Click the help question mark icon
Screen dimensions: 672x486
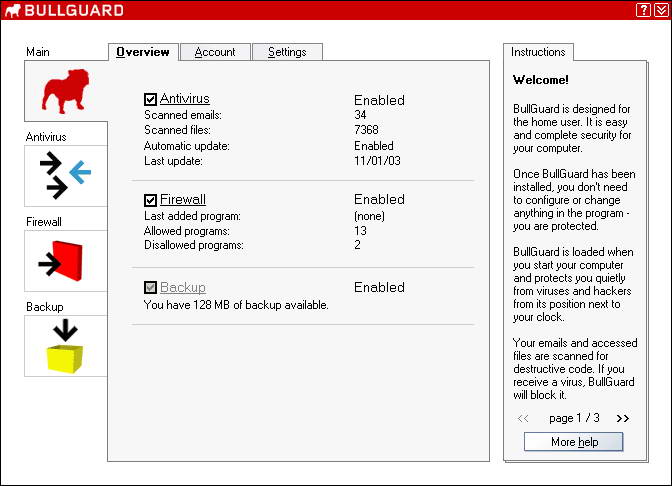point(643,10)
